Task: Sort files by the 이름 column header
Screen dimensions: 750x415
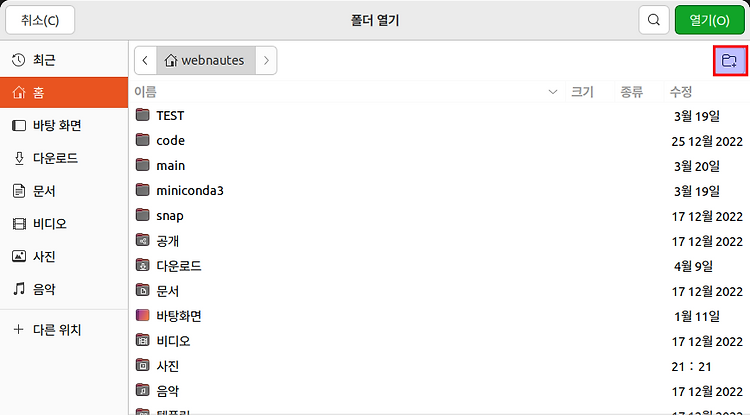Action: 347,92
